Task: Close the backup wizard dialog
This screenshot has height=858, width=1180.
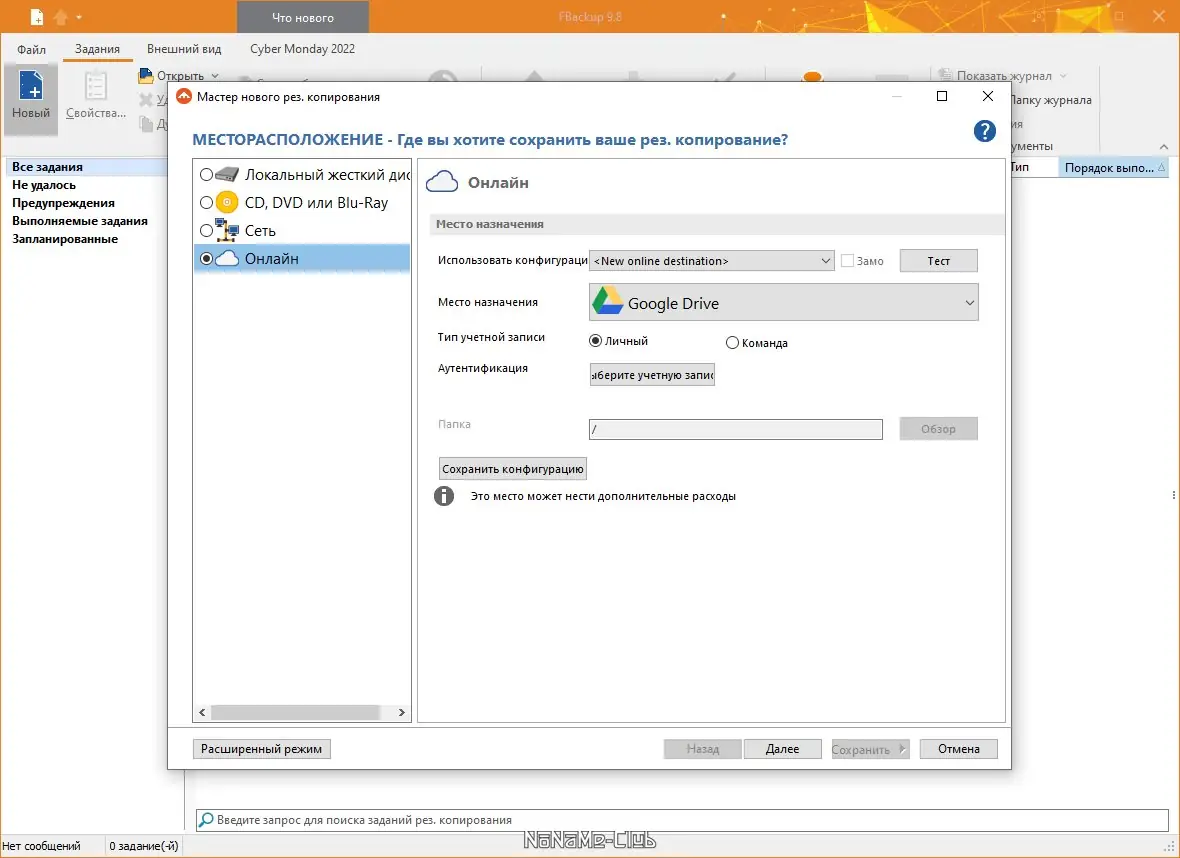Action: point(987,96)
